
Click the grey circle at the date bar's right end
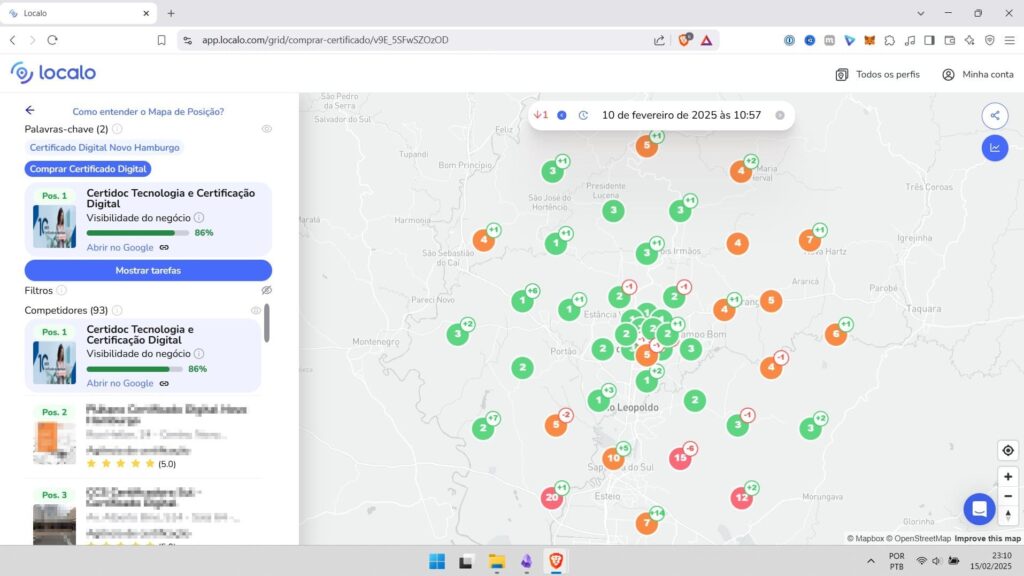point(780,115)
